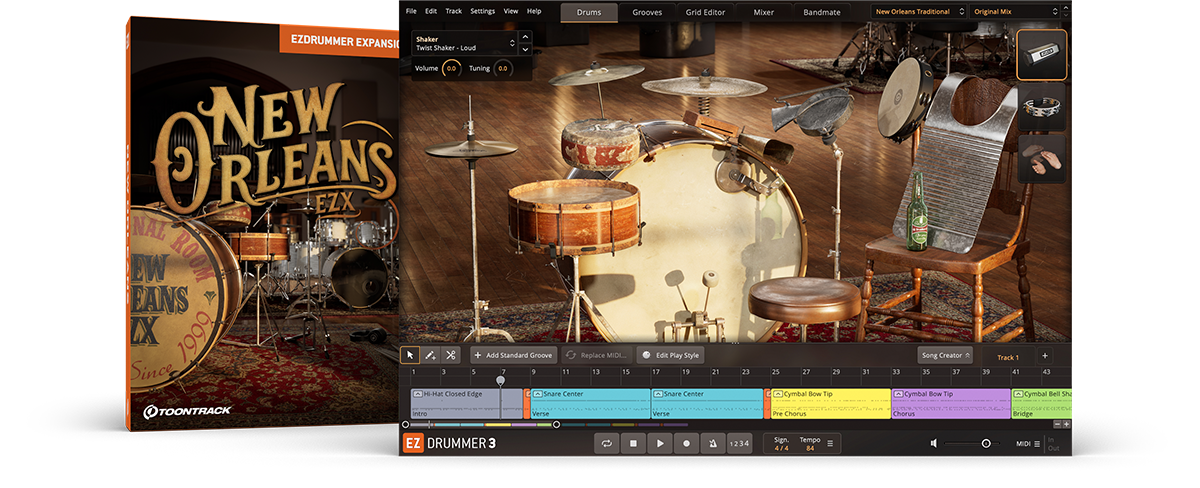The image size is (1200, 488).
Task: Click the master volume slider handle
Action: point(986,443)
